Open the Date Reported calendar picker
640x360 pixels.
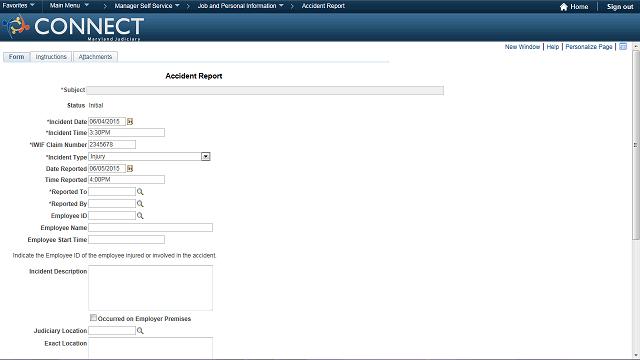[x=130, y=169]
